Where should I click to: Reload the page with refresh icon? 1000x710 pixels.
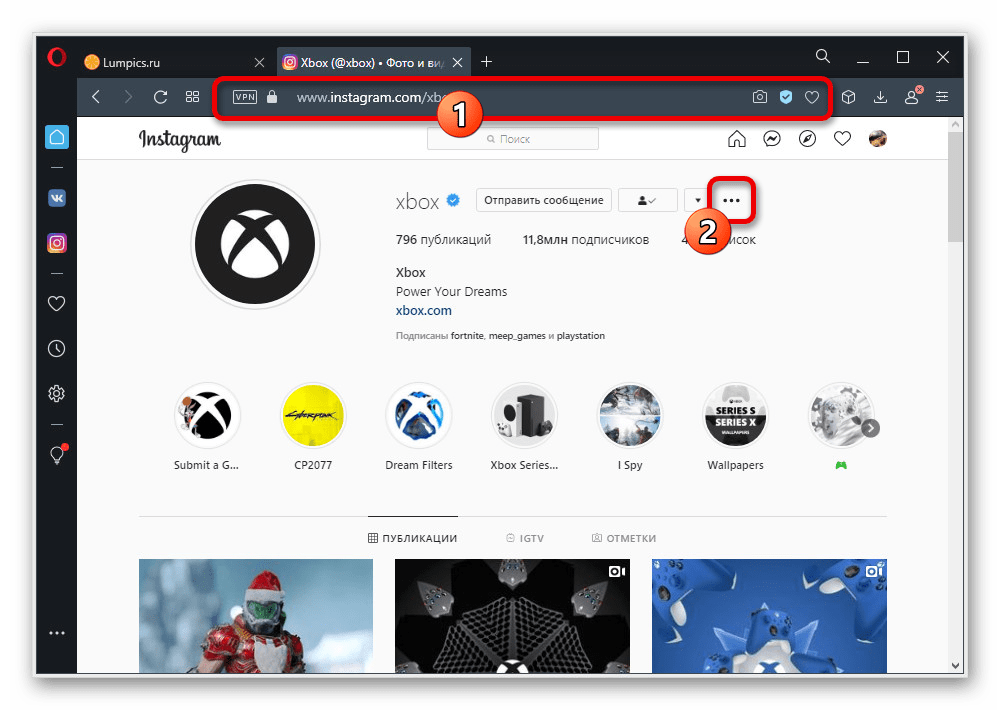(161, 97)
